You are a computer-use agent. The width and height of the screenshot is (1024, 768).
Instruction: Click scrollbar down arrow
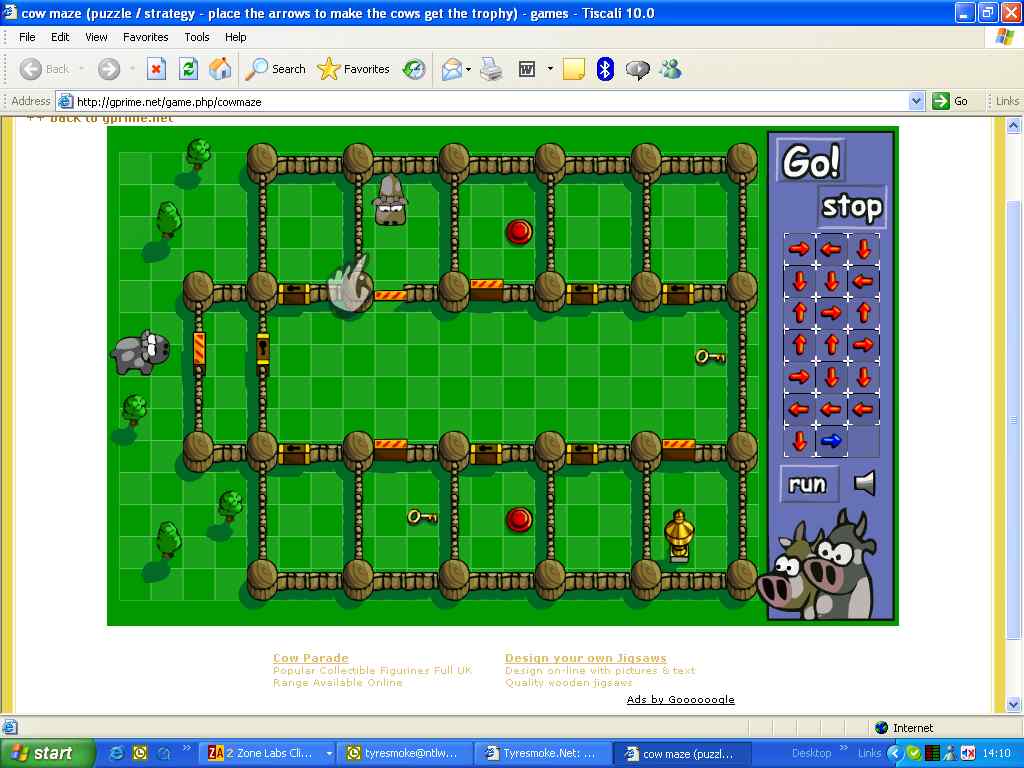1014,704
